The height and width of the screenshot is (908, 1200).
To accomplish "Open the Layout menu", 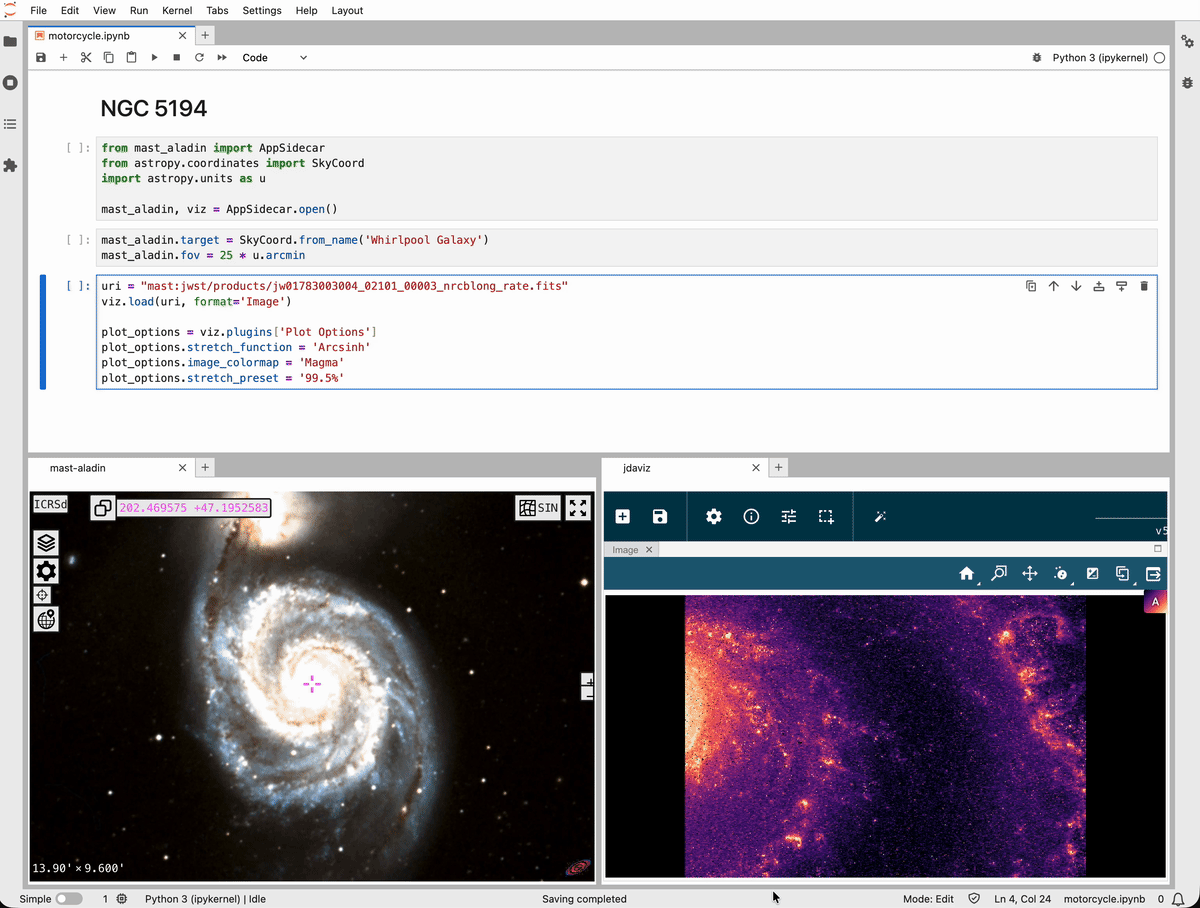I will click(347, 10).
